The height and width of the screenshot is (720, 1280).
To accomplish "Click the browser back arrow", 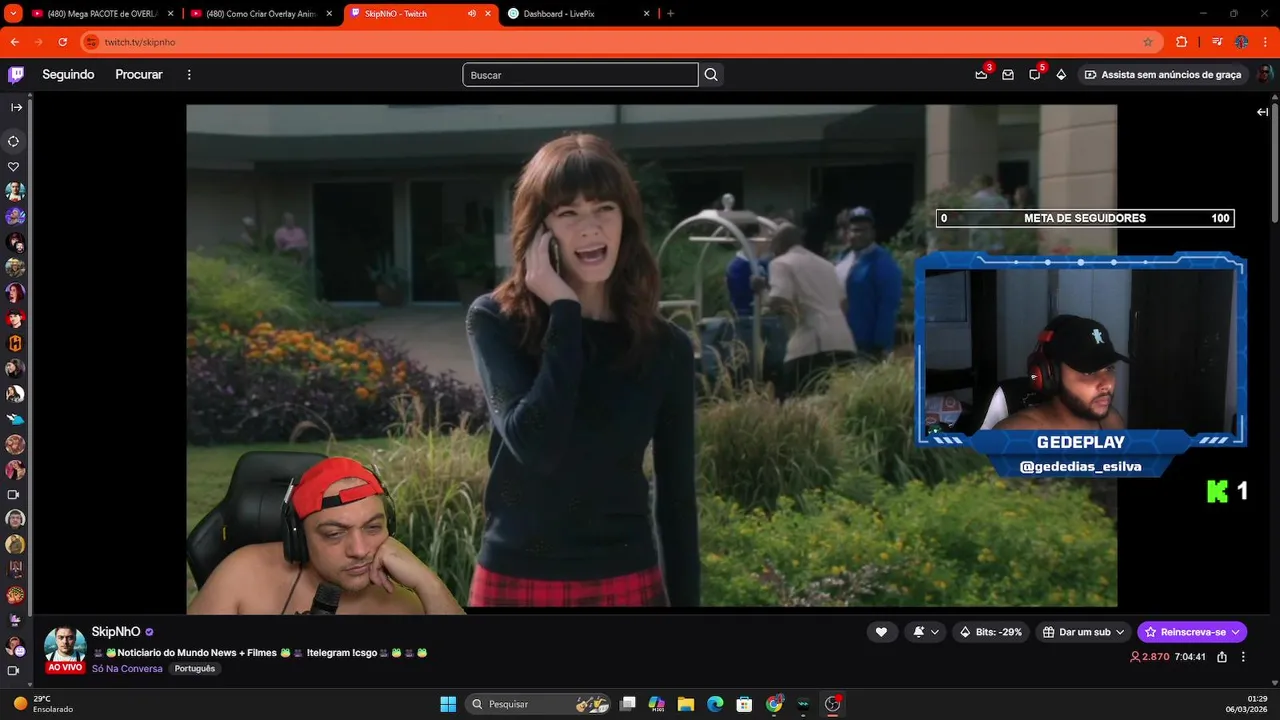I will [14, 42].
